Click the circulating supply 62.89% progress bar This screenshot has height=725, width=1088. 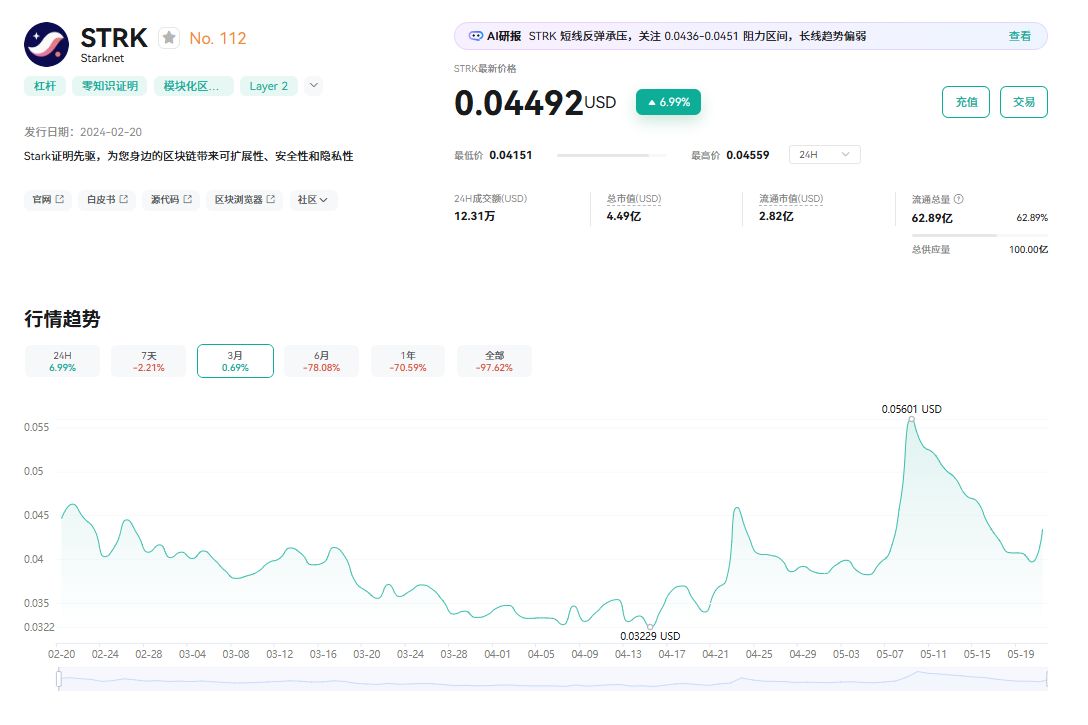pyautogui.click(x=980, y=235)
